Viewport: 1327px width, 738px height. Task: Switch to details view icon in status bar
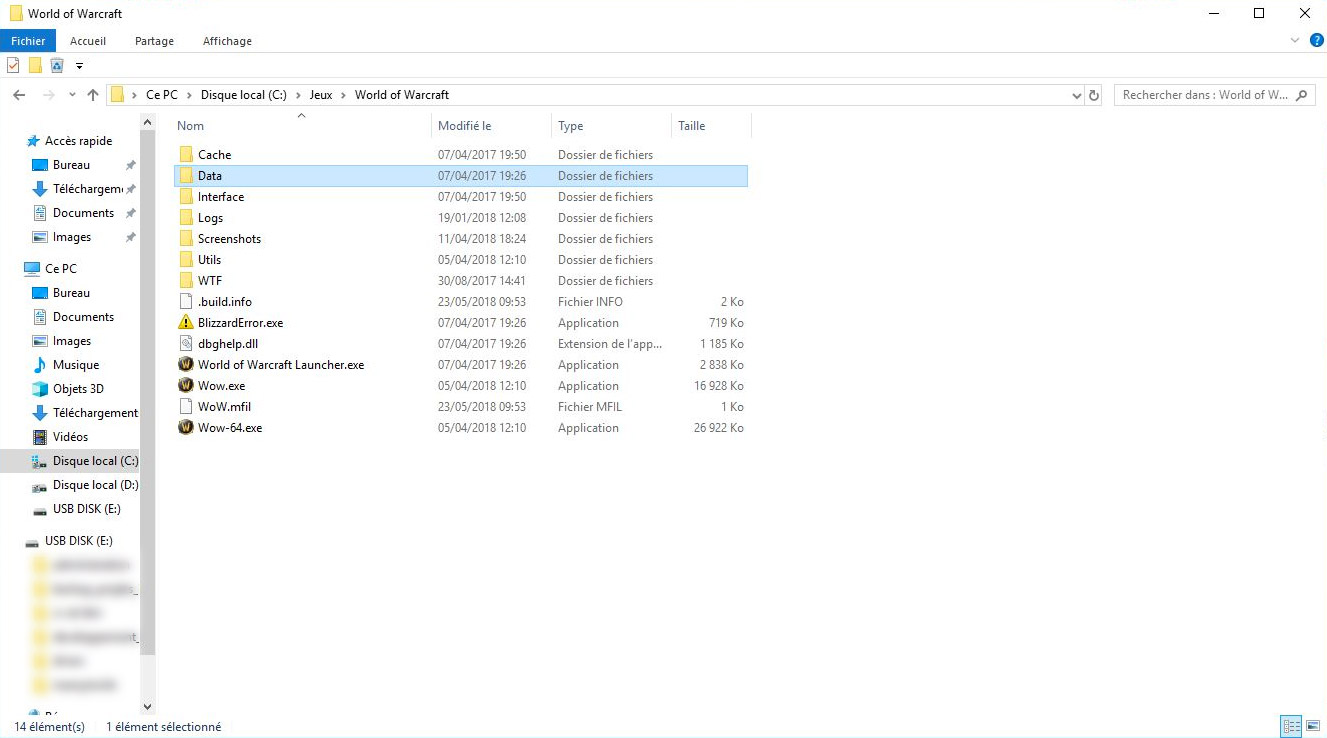click(x=1291, y=726)
